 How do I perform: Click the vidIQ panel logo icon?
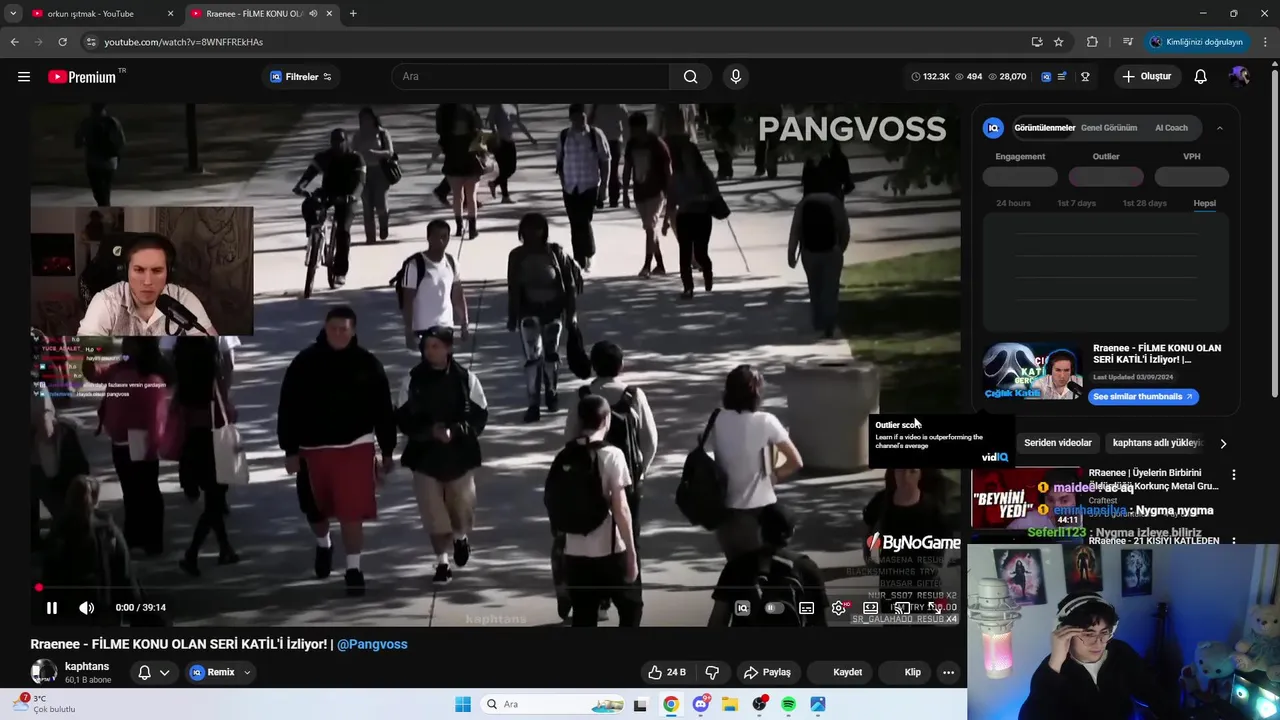(x=993, y=128)
